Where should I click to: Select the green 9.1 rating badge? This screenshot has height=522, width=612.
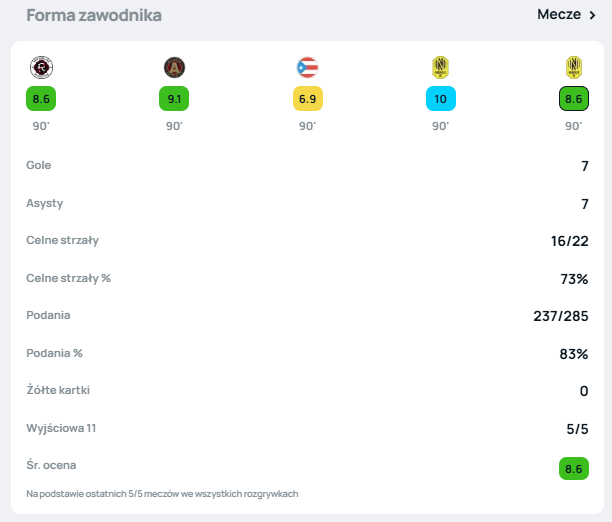[x=174, y=99]
